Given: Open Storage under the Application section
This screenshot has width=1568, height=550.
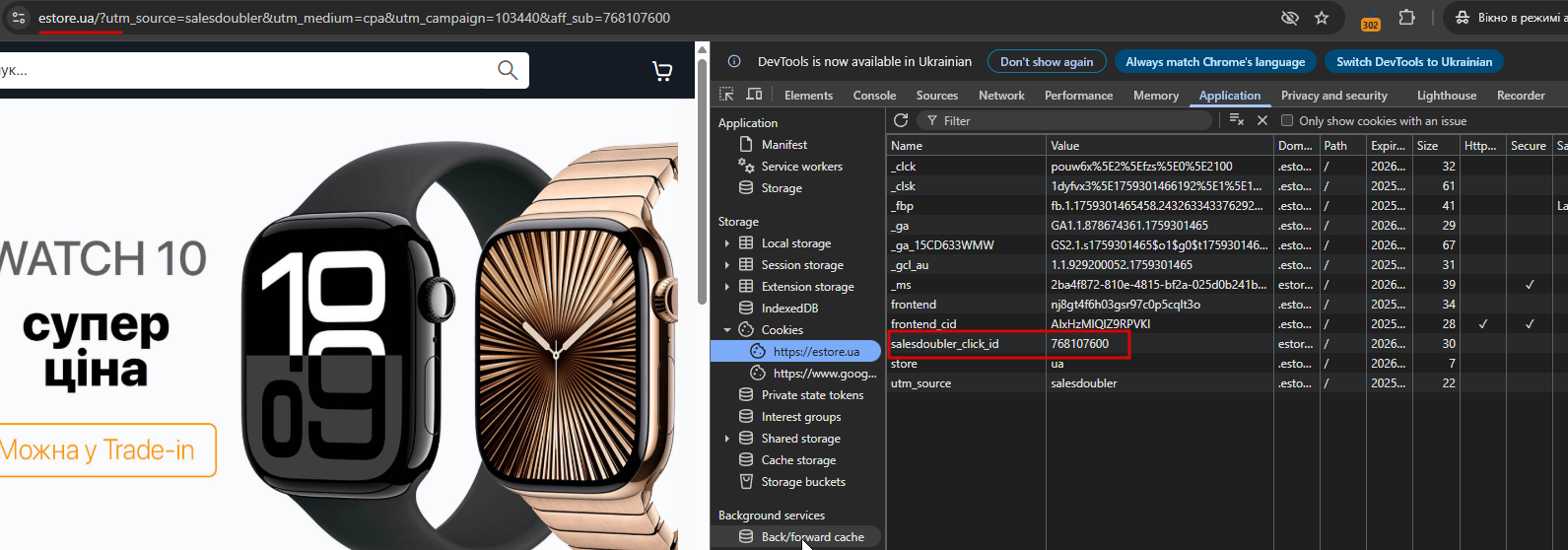Looking at the screenshot, I should pos(782,188).
